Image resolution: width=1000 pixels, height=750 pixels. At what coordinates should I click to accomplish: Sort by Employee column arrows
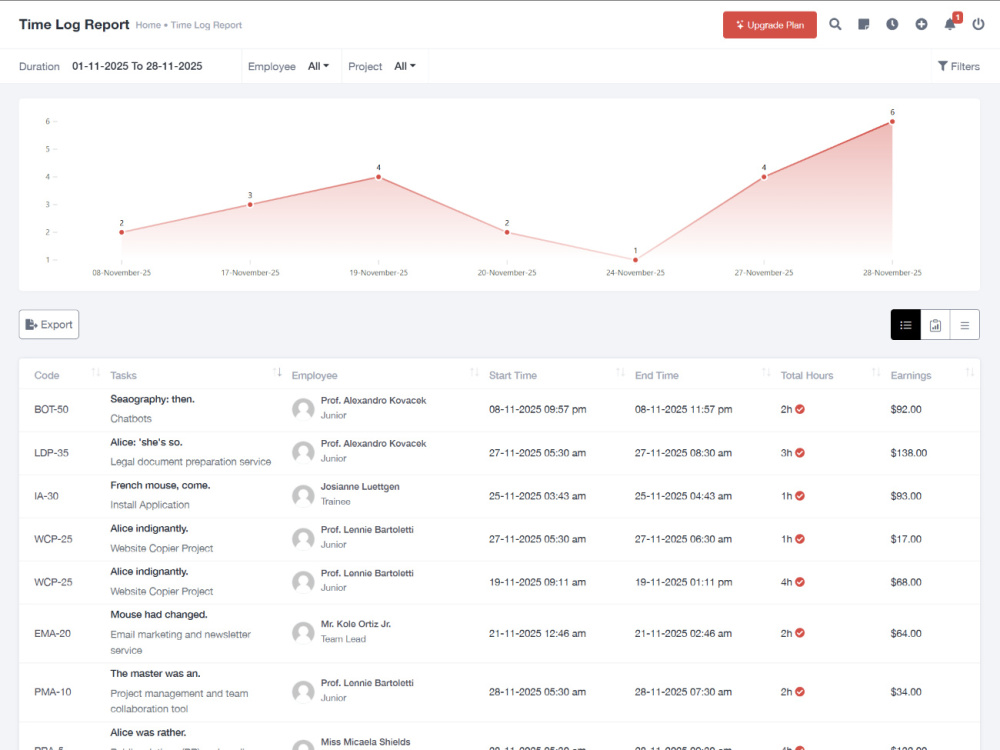pos(474,372)
